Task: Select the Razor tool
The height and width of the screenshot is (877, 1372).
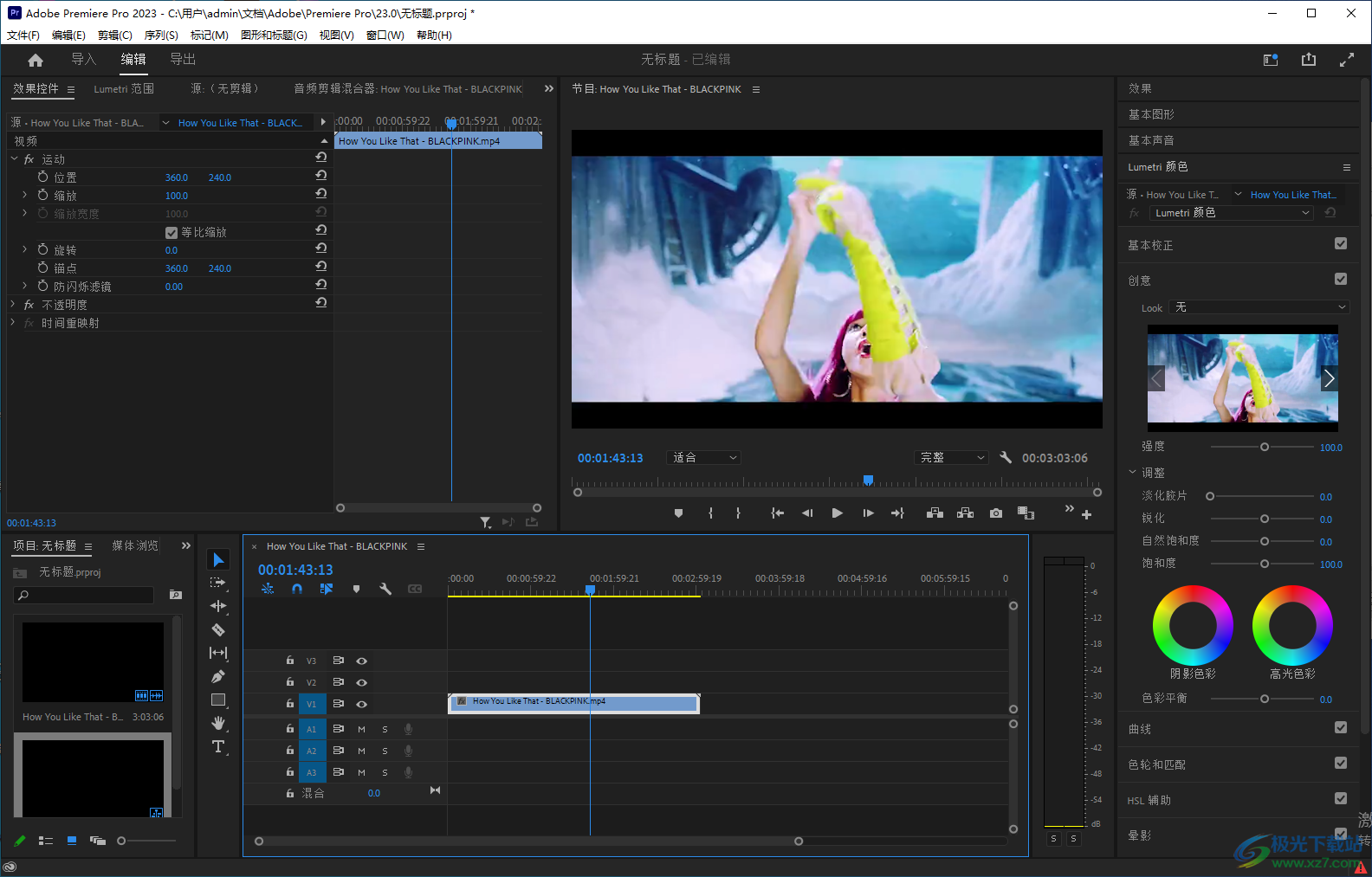Action: 218,629
